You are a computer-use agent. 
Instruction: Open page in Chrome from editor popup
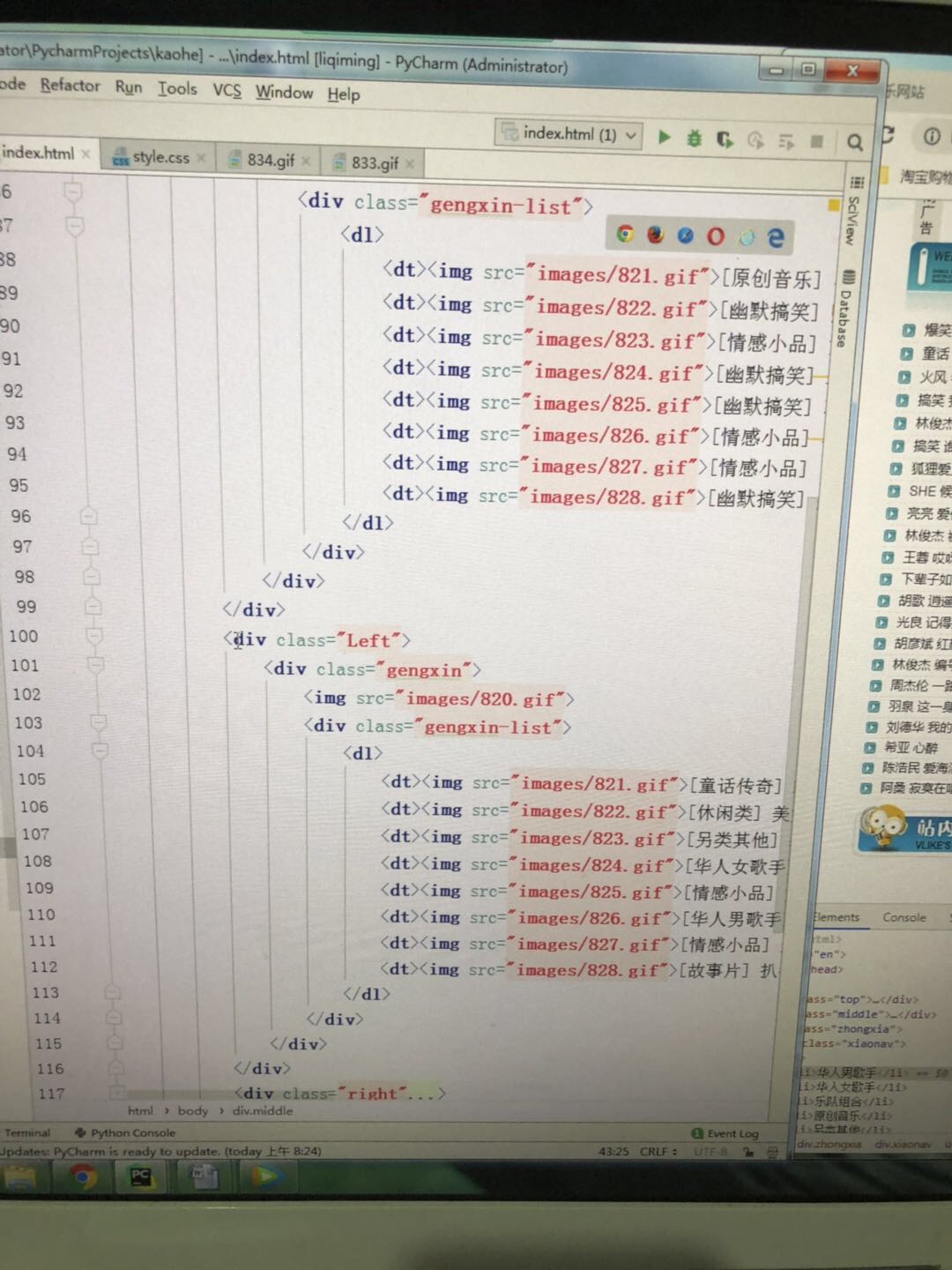pos(625,234)
